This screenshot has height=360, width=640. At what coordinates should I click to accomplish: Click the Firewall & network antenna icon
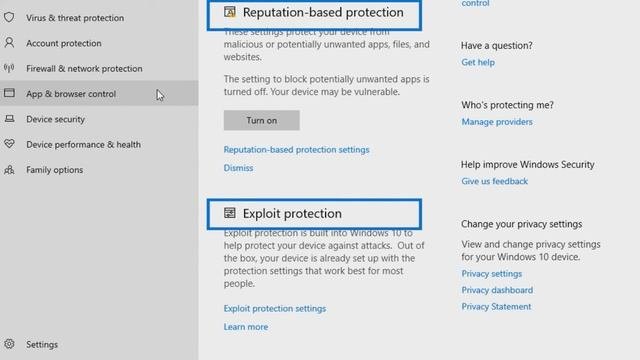pos(9,68)
